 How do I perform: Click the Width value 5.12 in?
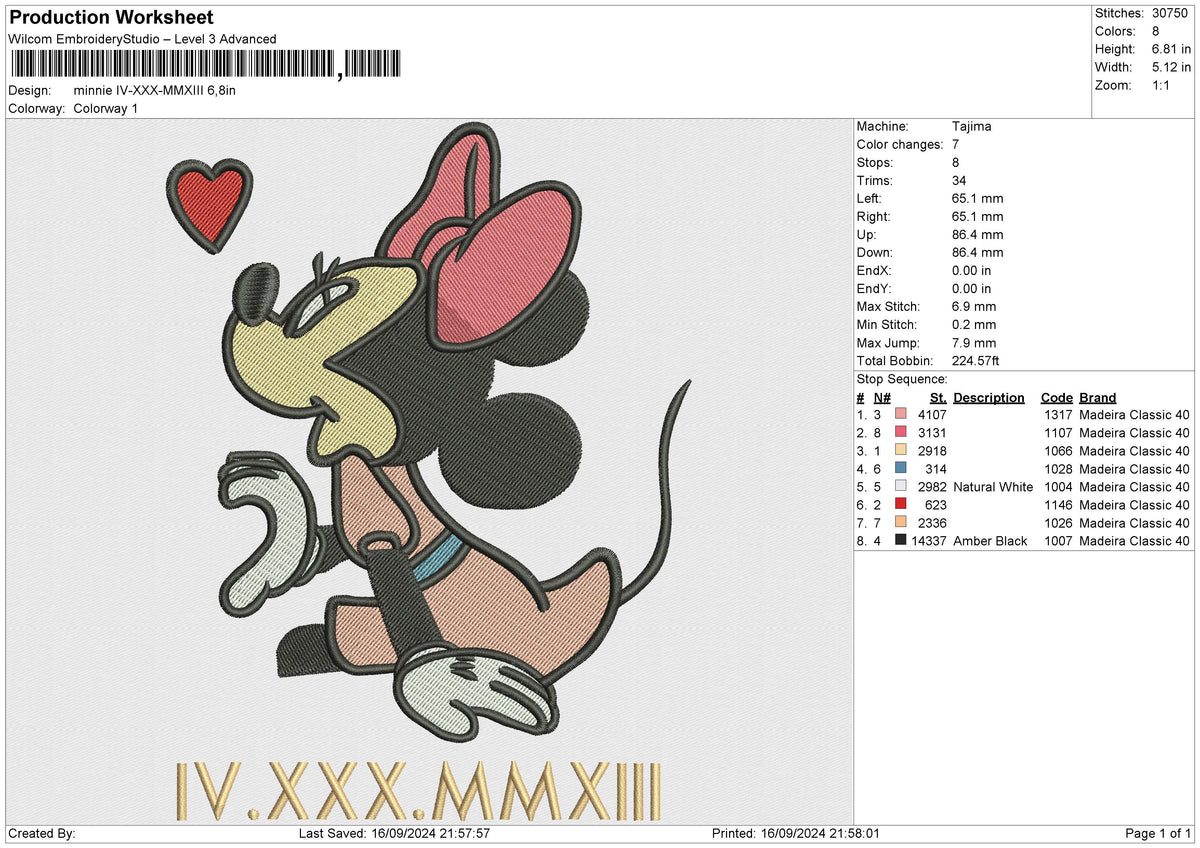[1171, 67]
